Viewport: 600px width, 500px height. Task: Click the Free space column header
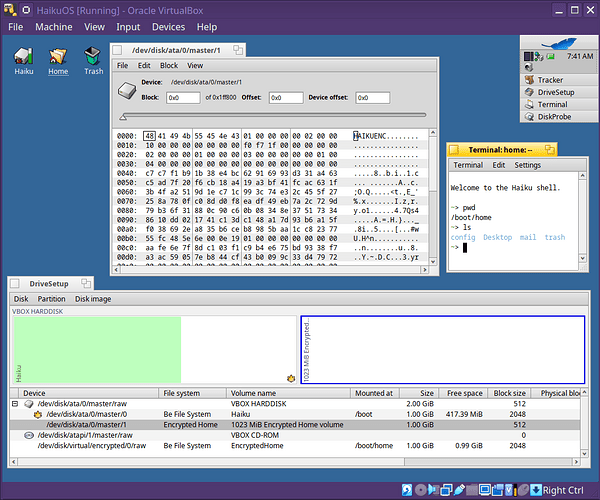click(462, 393)
